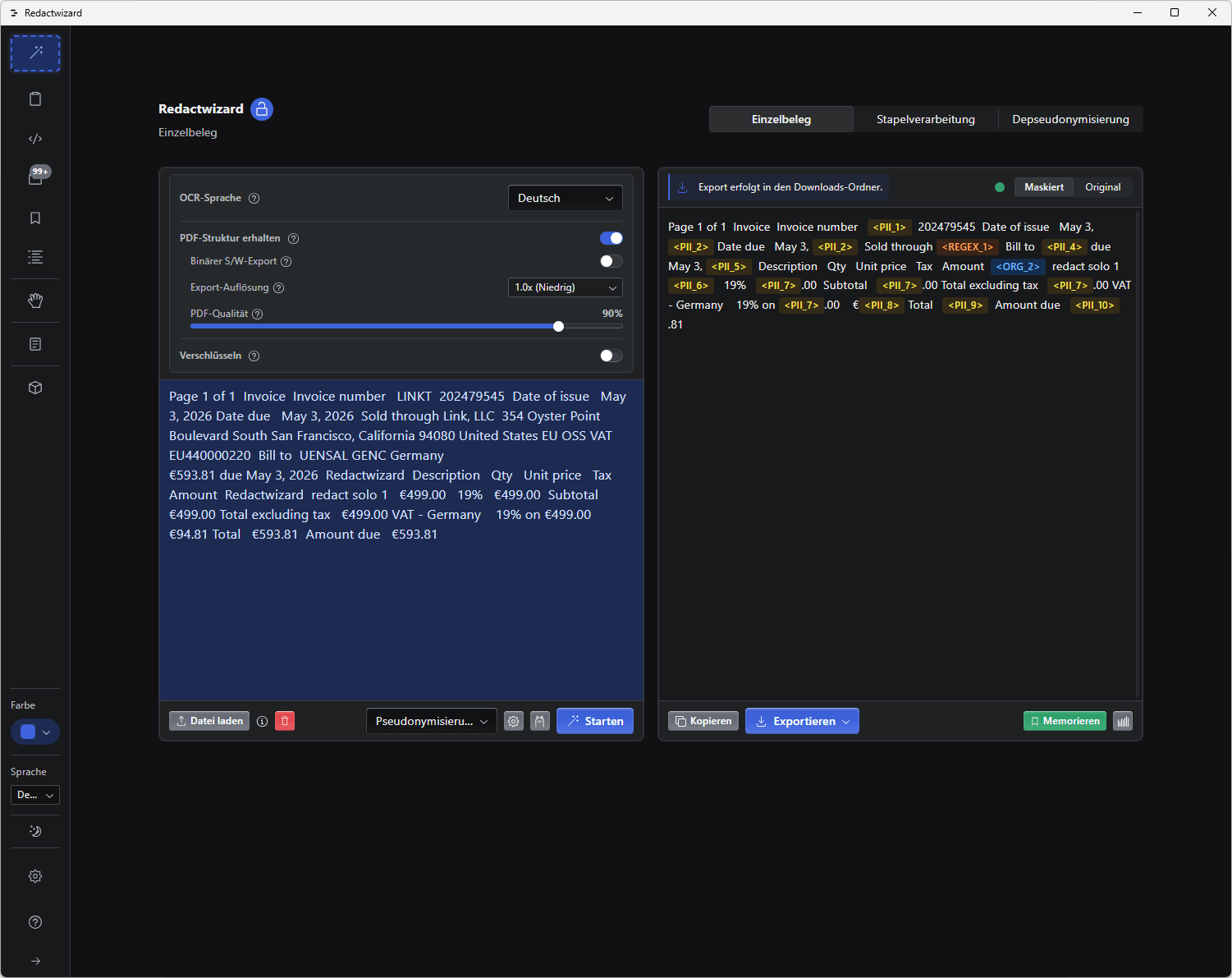This screenshot has height=978, width=1232.
Task: Click the info icon next to Datei laden
Action: point(263,721)
